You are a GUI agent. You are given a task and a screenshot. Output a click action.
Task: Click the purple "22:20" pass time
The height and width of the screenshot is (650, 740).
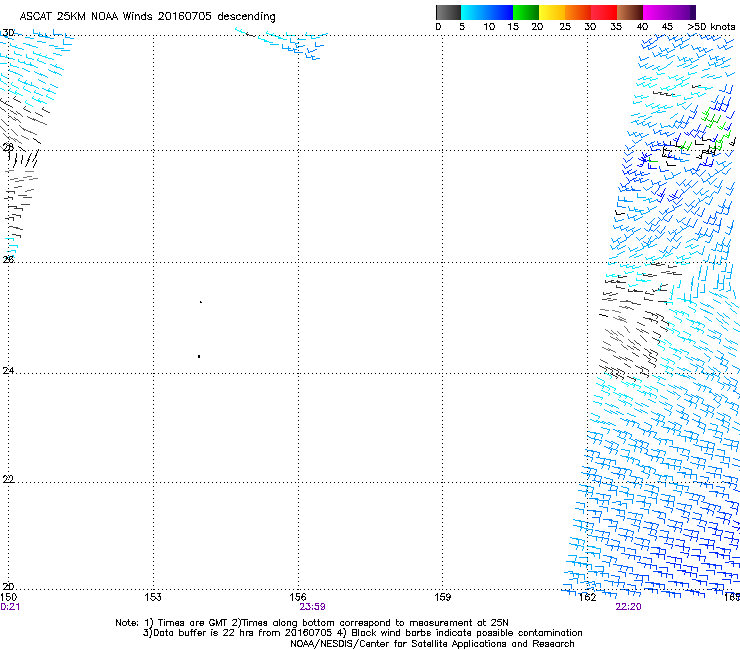pyautogui.click(x=628, y=607)
